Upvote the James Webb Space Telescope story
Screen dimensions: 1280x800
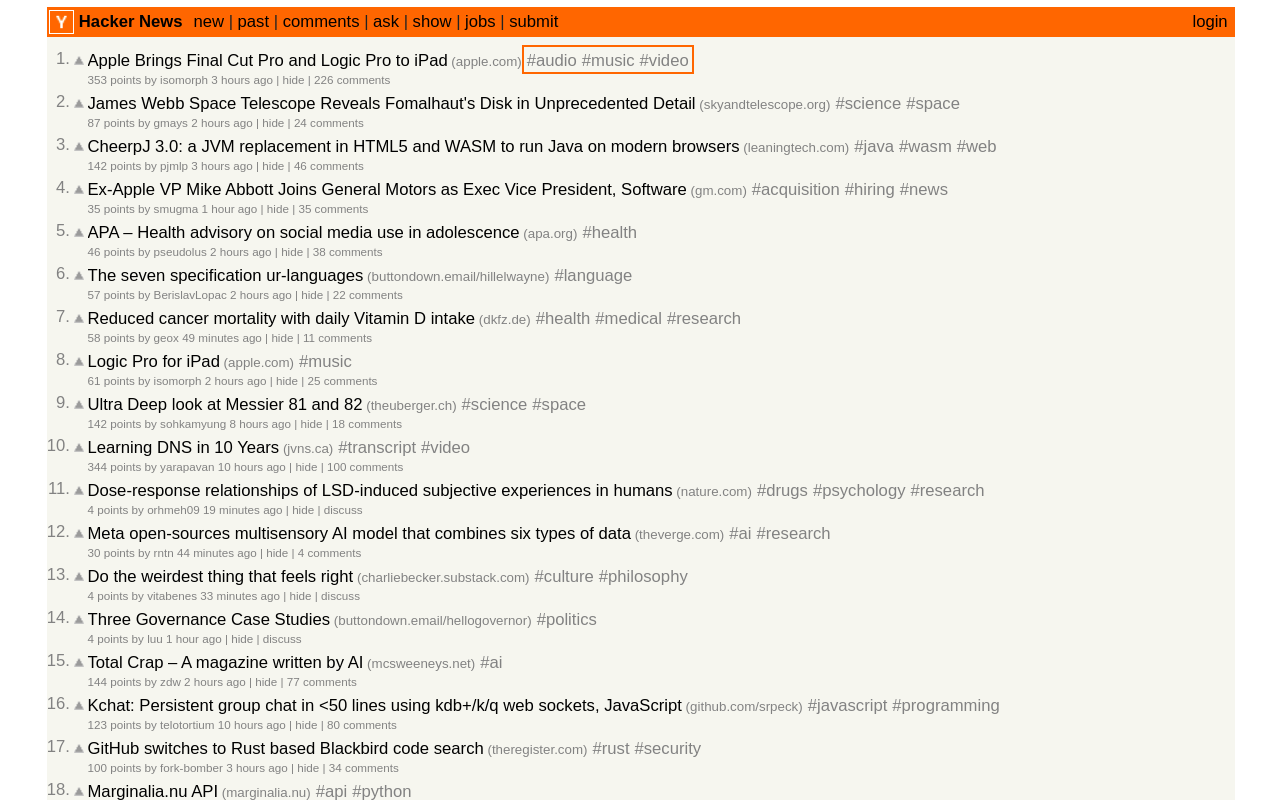click(x=79, y=104)
